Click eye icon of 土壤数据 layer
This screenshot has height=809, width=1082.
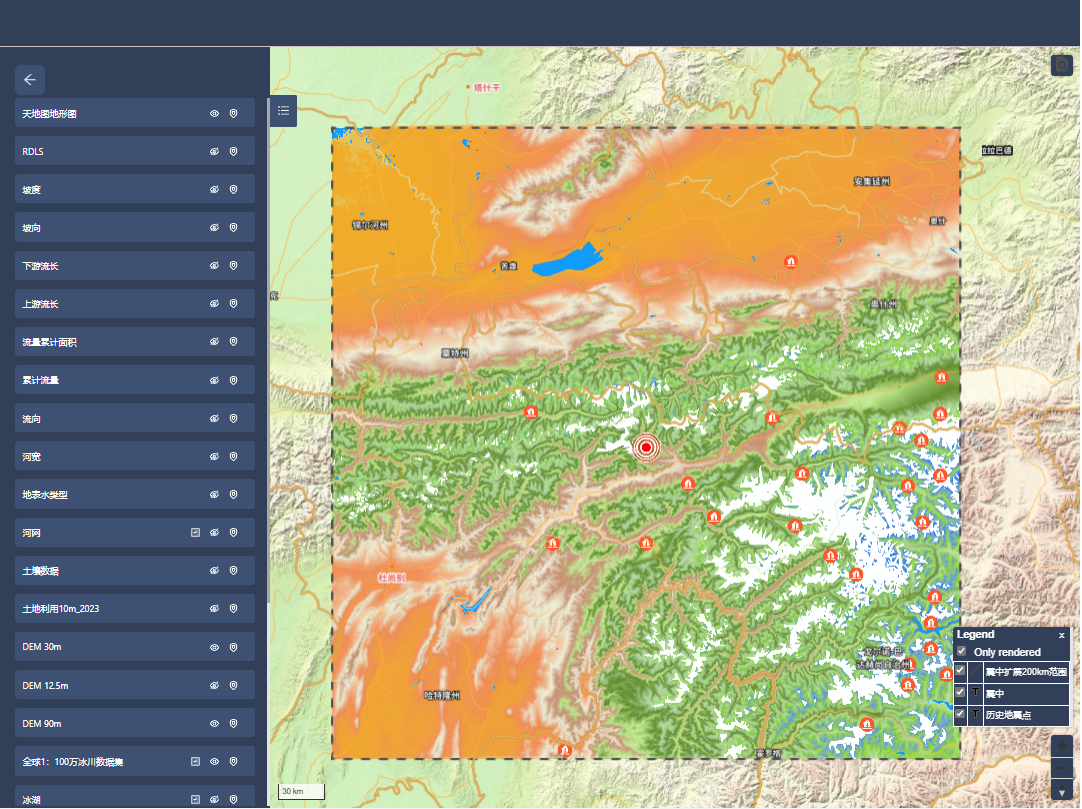tap(215, 570)
